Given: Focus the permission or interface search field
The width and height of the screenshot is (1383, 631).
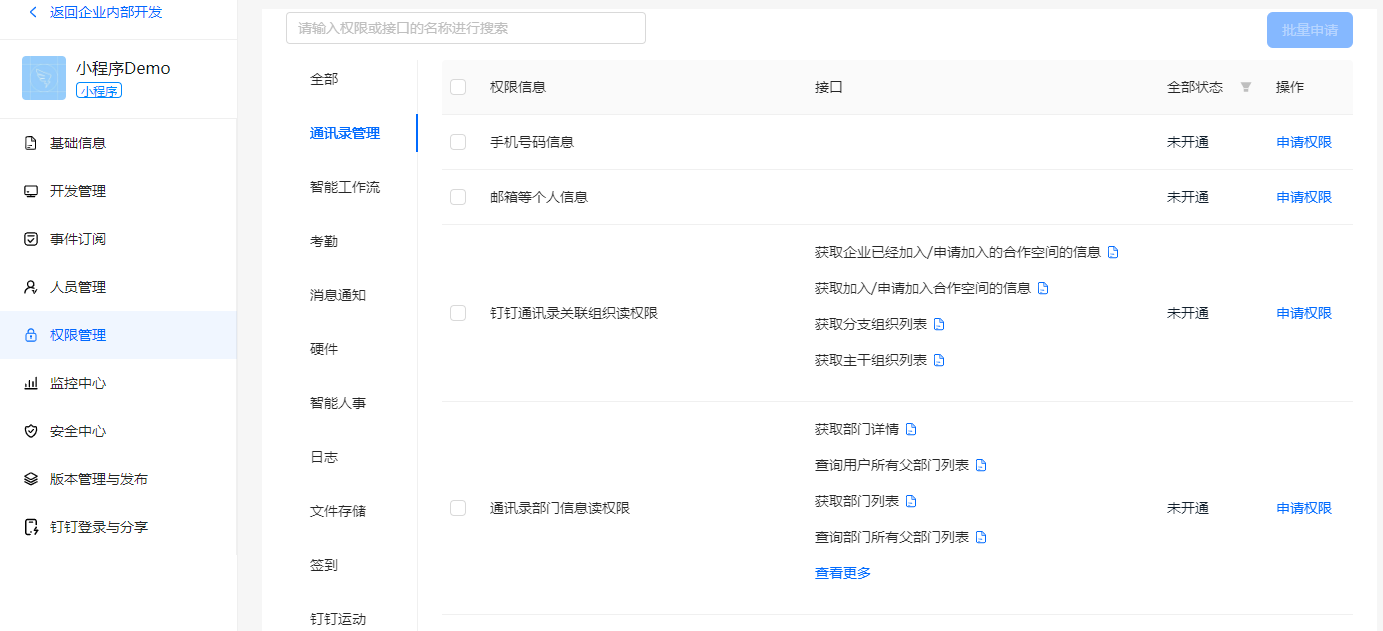Looking at the screenshot, I should [466, 28].
